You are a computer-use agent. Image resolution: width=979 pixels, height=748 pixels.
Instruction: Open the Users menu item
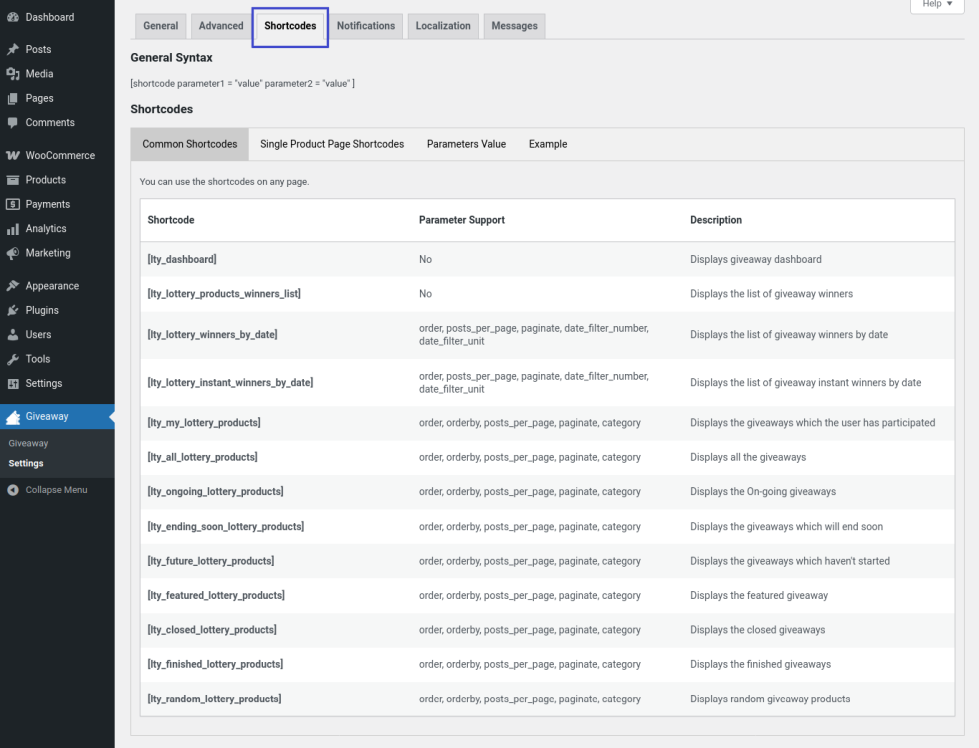(x=38, y=335)
